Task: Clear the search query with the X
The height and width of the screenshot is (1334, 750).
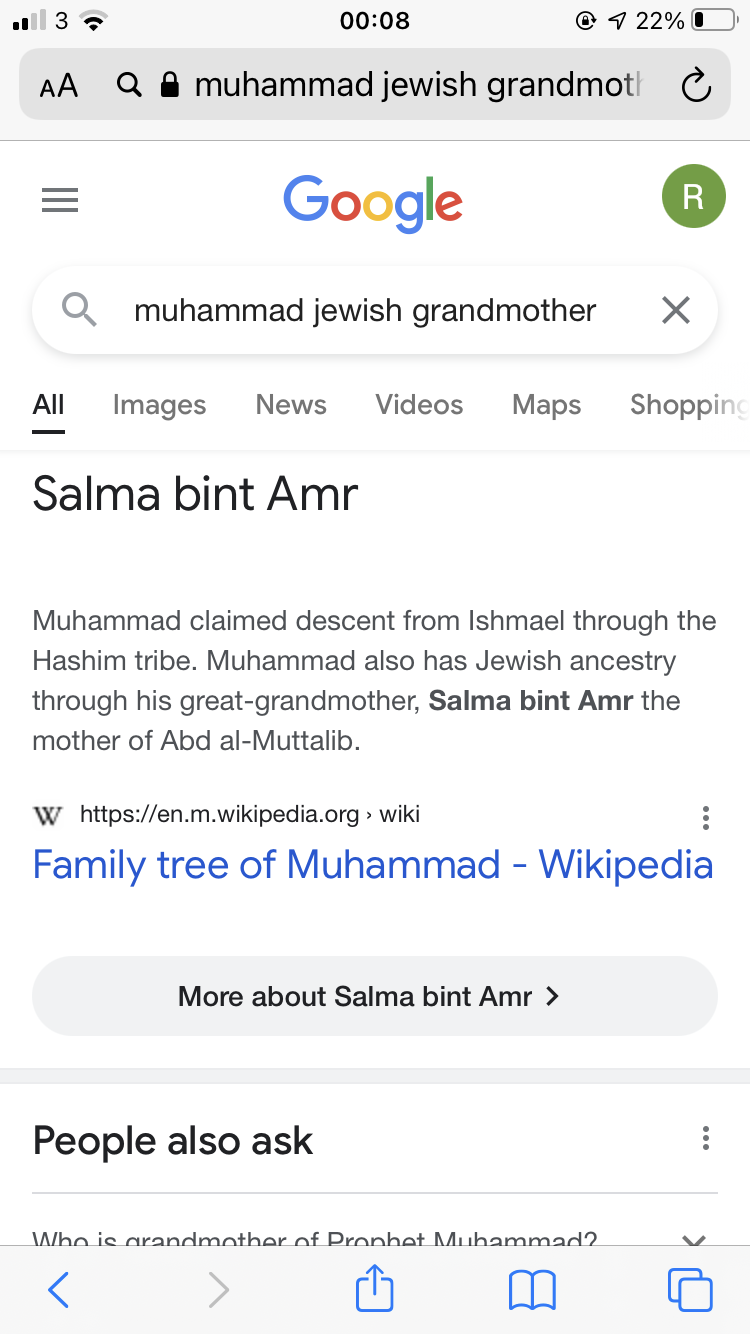Action: pyautogui.click(x=676, y=311)
